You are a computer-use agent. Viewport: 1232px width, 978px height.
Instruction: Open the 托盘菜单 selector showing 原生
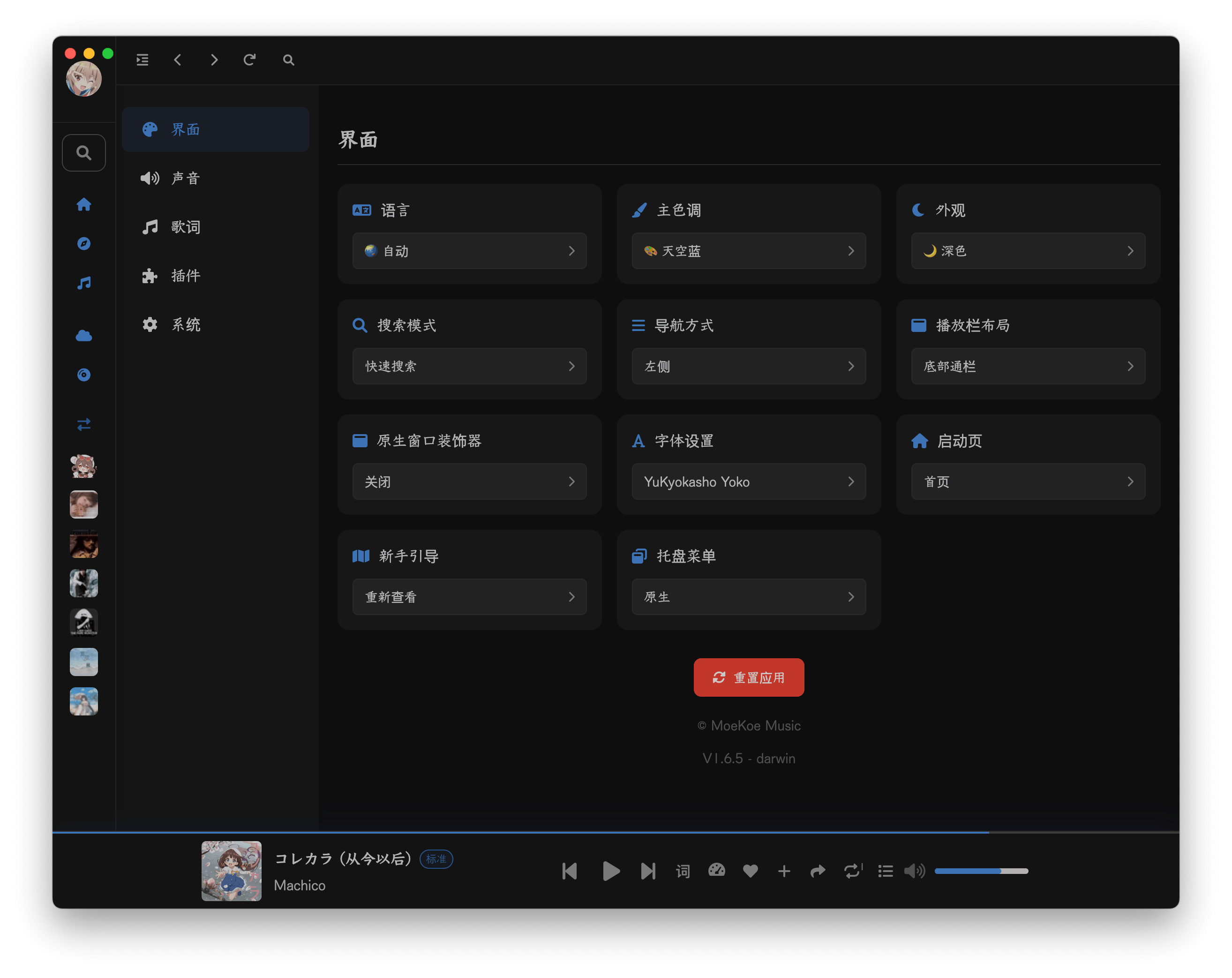[x=749, y=597]
